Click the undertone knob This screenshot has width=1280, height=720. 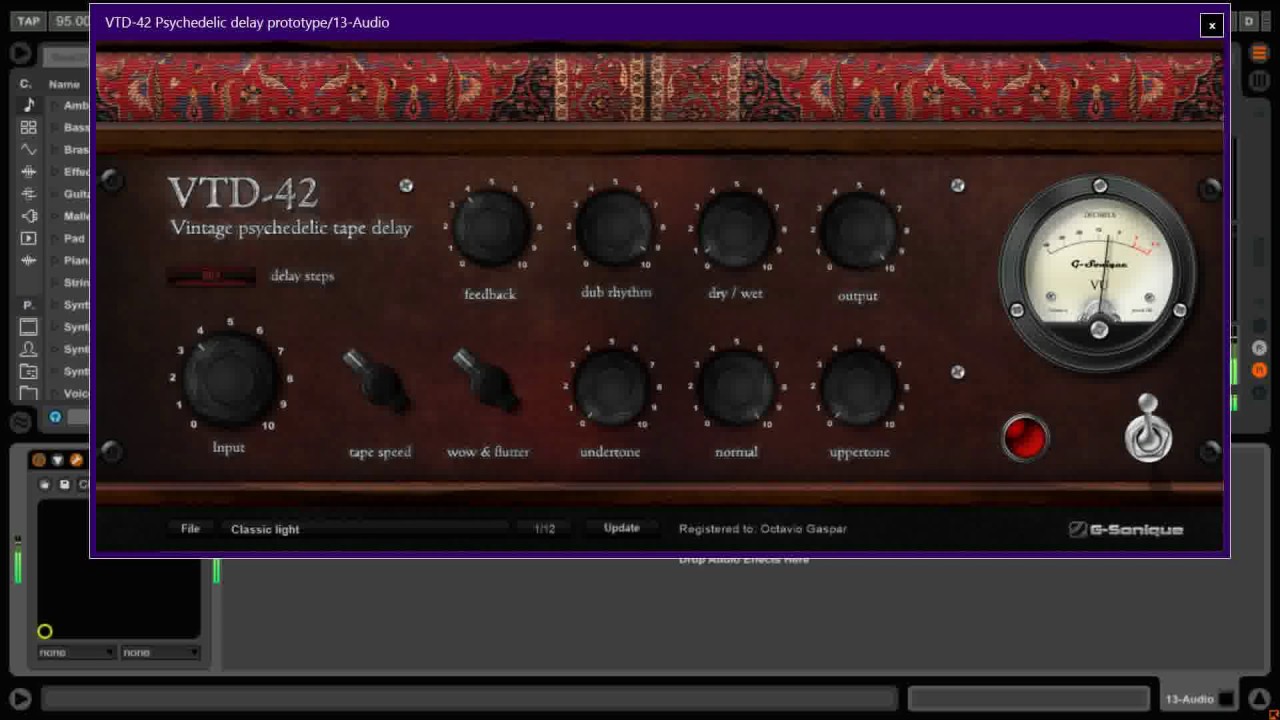click(610, 386)
